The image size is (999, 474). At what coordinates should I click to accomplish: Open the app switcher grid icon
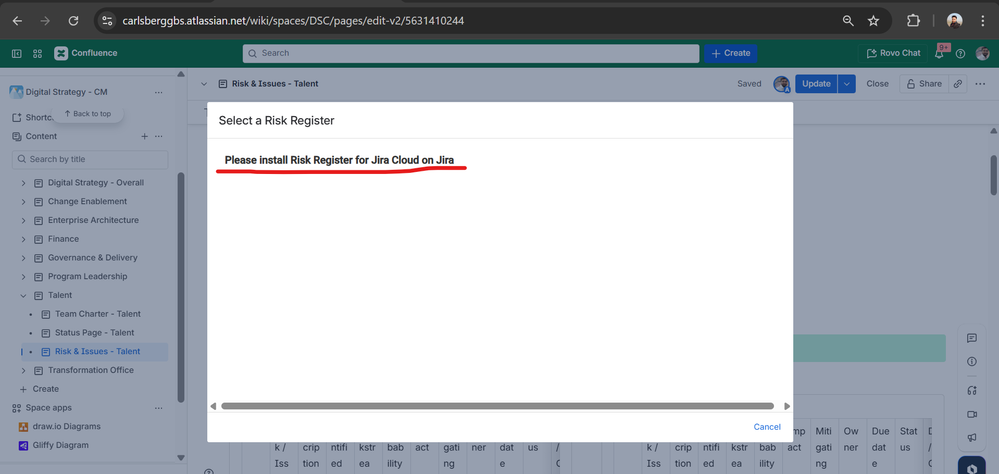click(38, 54)
